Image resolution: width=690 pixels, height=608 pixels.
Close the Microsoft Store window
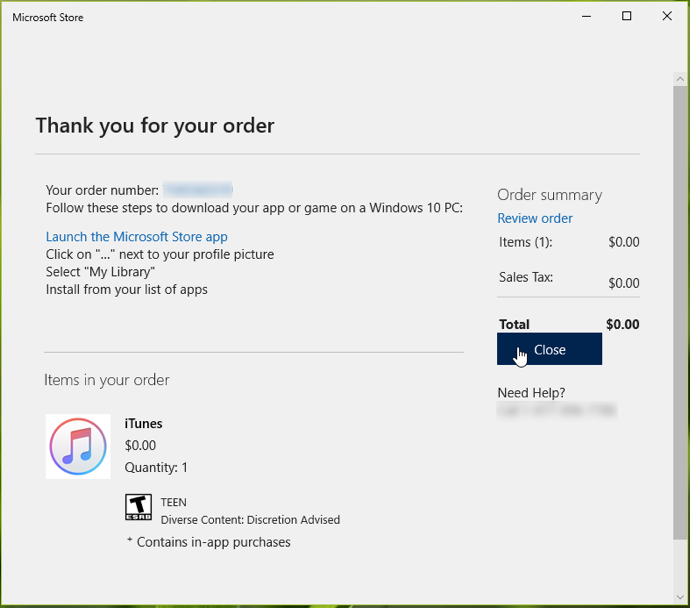667,17
